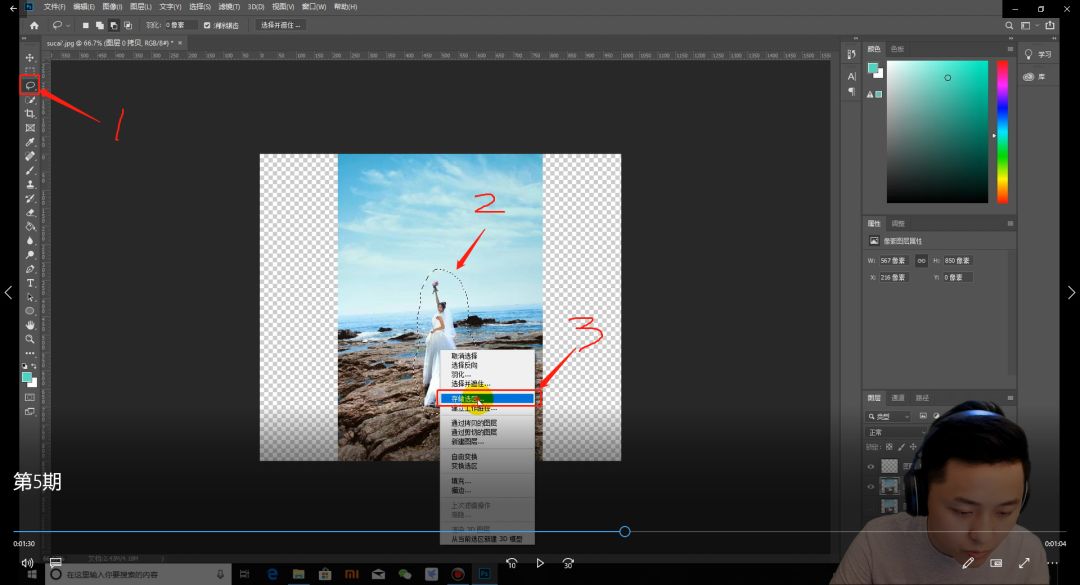
Task: Select the Lasso tool in toolbox
Action: (30, 85)
